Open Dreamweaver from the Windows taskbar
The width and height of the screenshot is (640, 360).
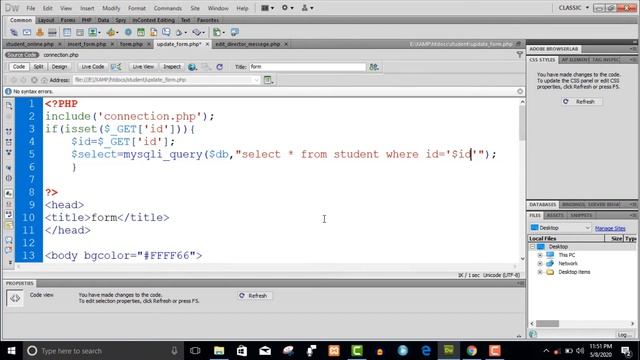point(449,350)
